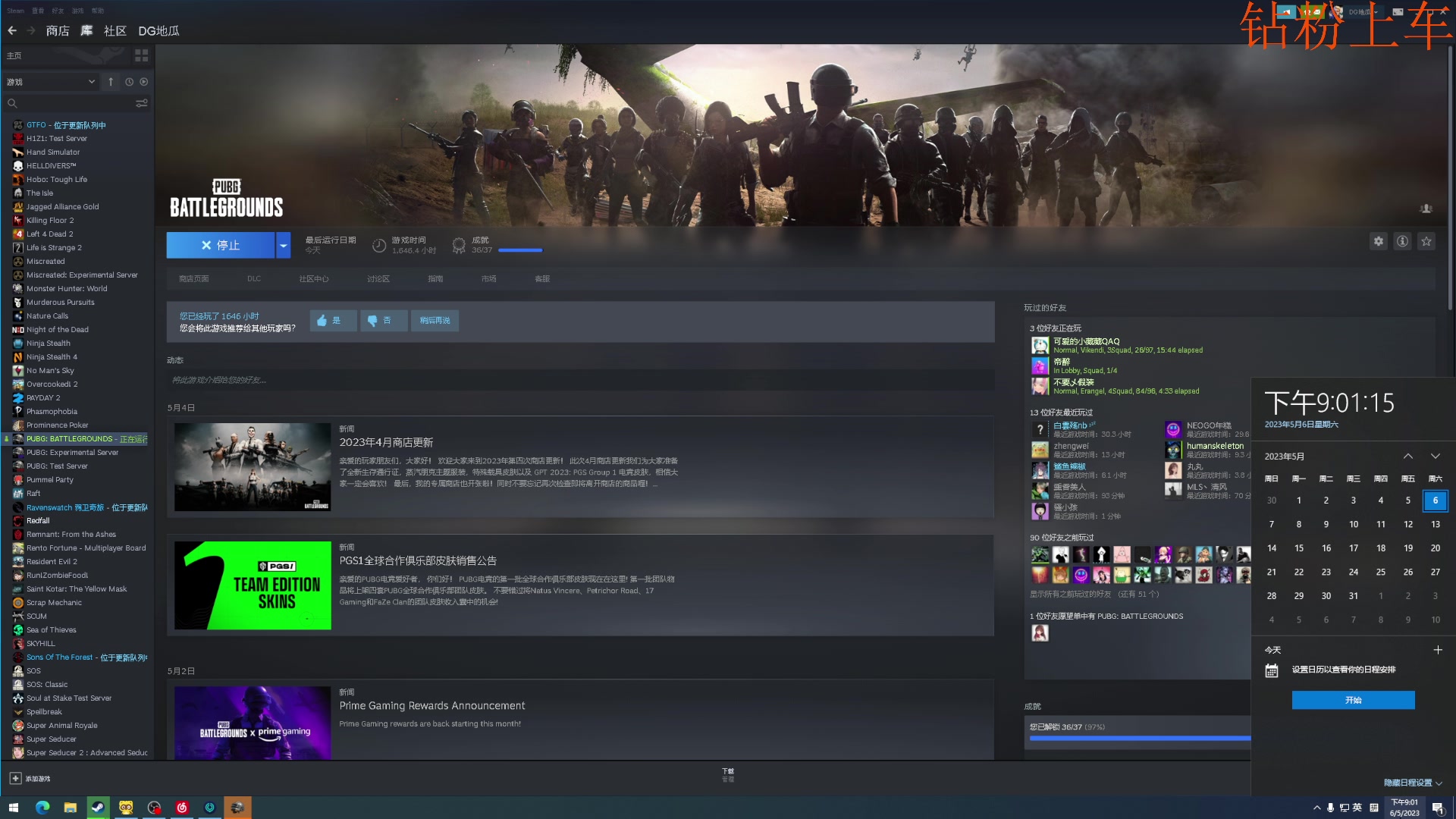The image size is (1456, 819).
Task: Enter Big Picture mode icon
Action: (x=1398, y=12)
